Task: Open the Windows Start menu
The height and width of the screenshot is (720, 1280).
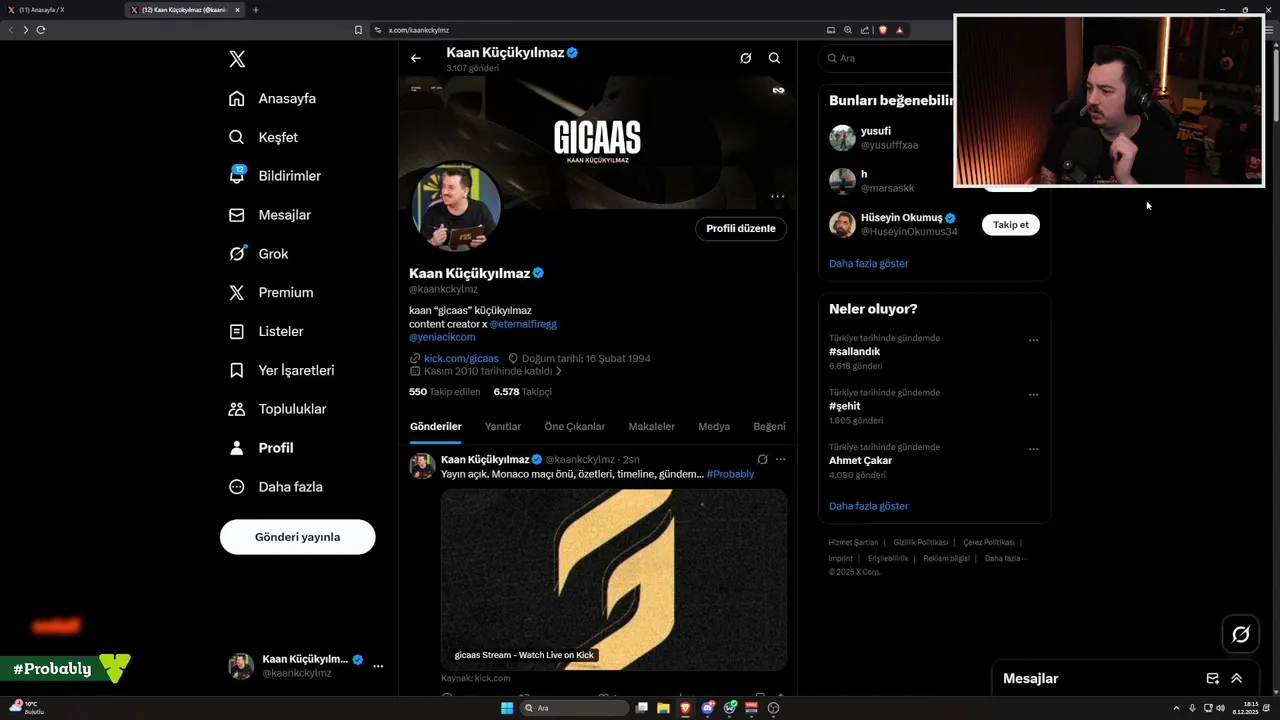Action: pos(507,708)
